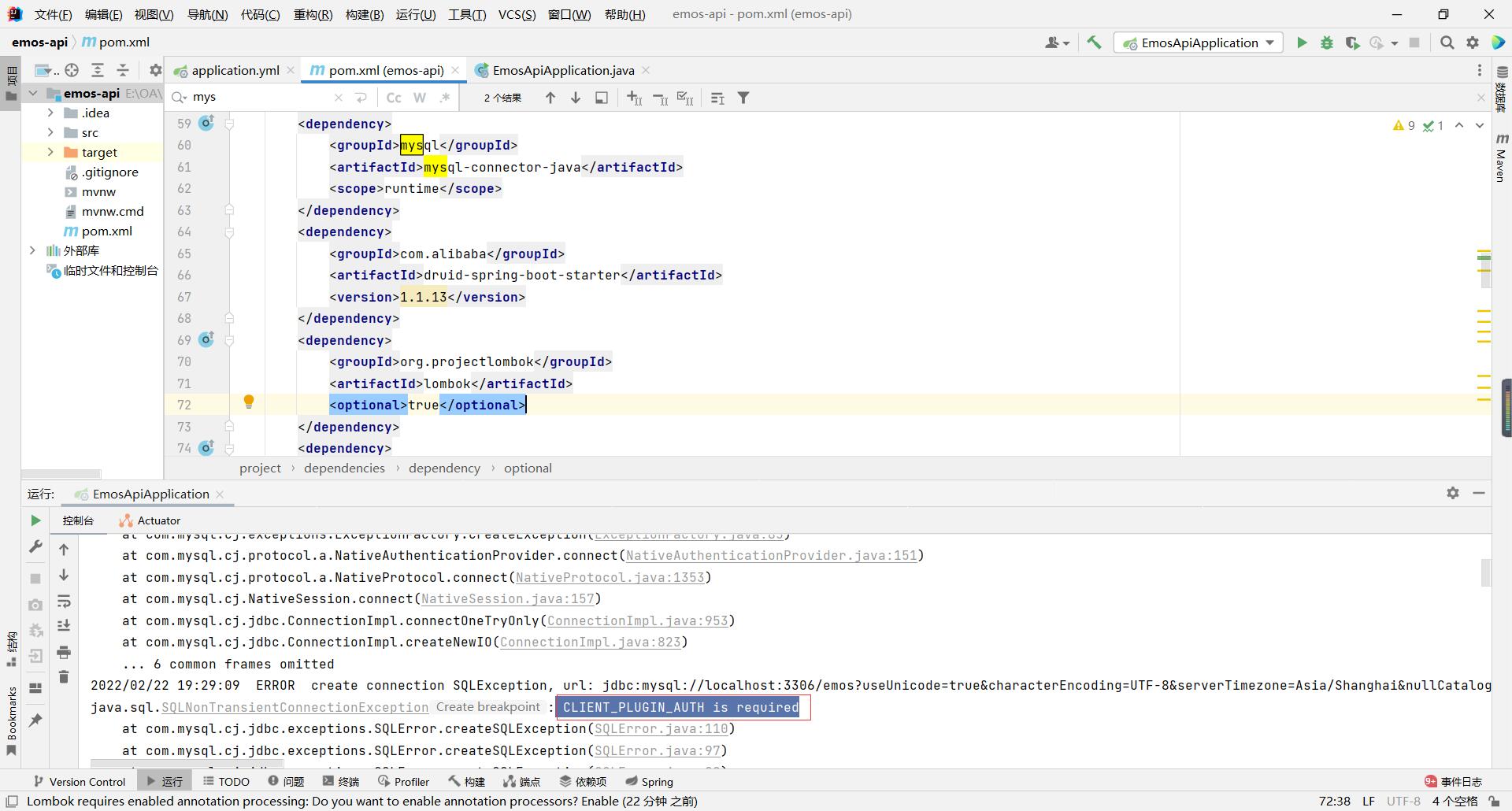Click the warnings count indicator in the editor
This screenshot has height=811, width=1512.
coord(1403,125)
